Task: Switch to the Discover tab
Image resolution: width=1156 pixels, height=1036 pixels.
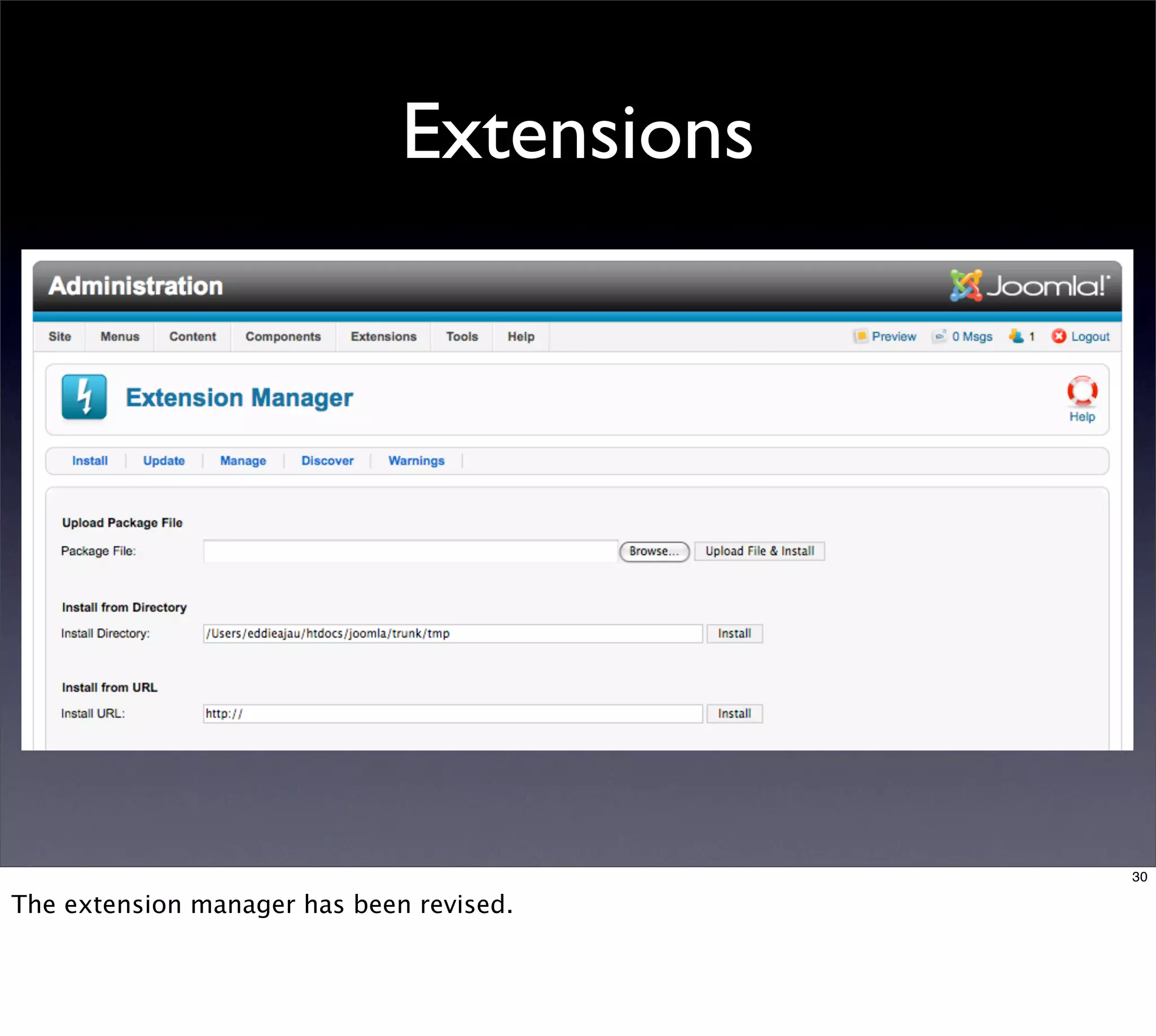Action: 327,460
